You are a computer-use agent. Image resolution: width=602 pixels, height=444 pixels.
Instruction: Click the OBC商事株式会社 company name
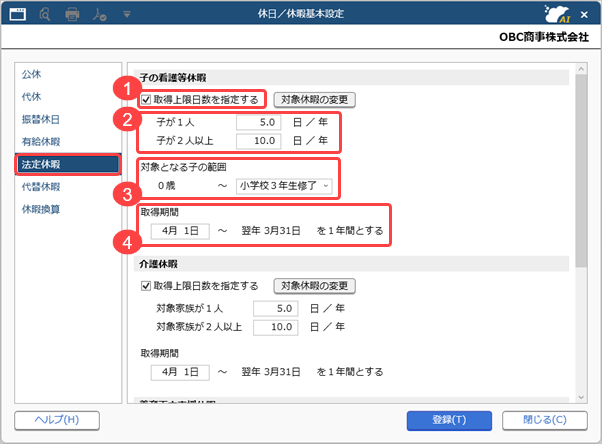pos(544,37)
